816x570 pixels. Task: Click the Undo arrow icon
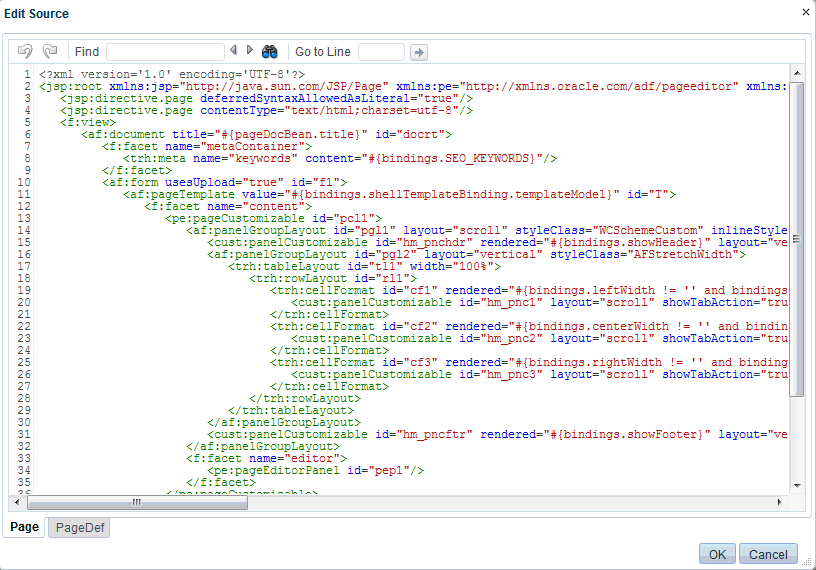coord(25,51)
